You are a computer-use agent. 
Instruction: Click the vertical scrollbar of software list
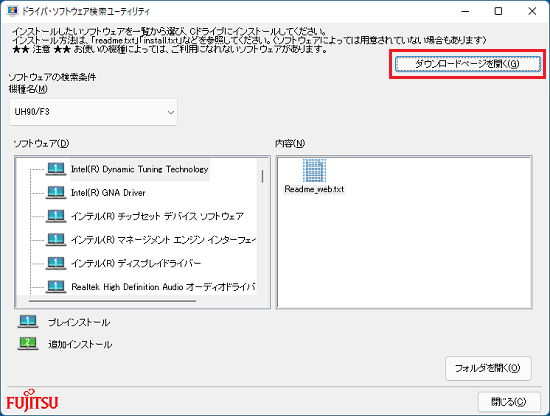click(262, 176)
